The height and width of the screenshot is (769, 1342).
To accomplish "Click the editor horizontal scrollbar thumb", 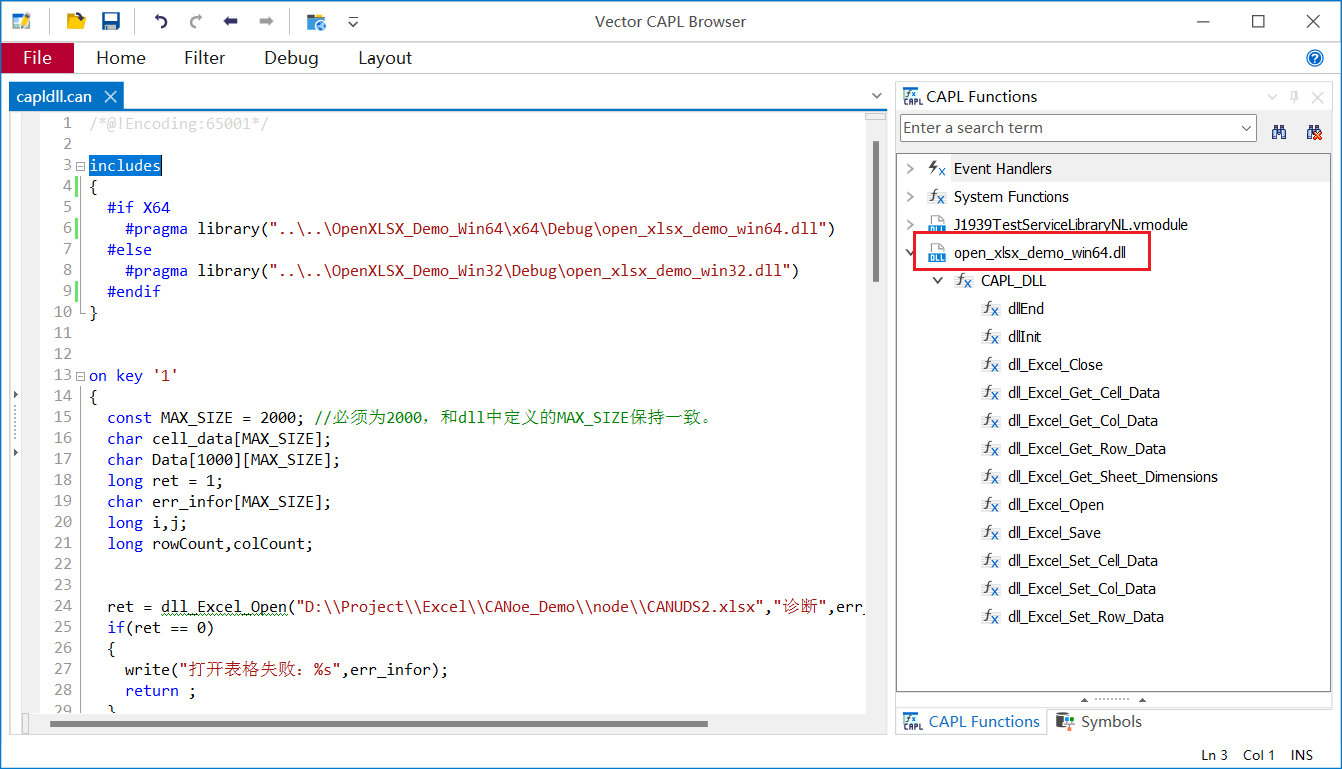I will [379, 723].
